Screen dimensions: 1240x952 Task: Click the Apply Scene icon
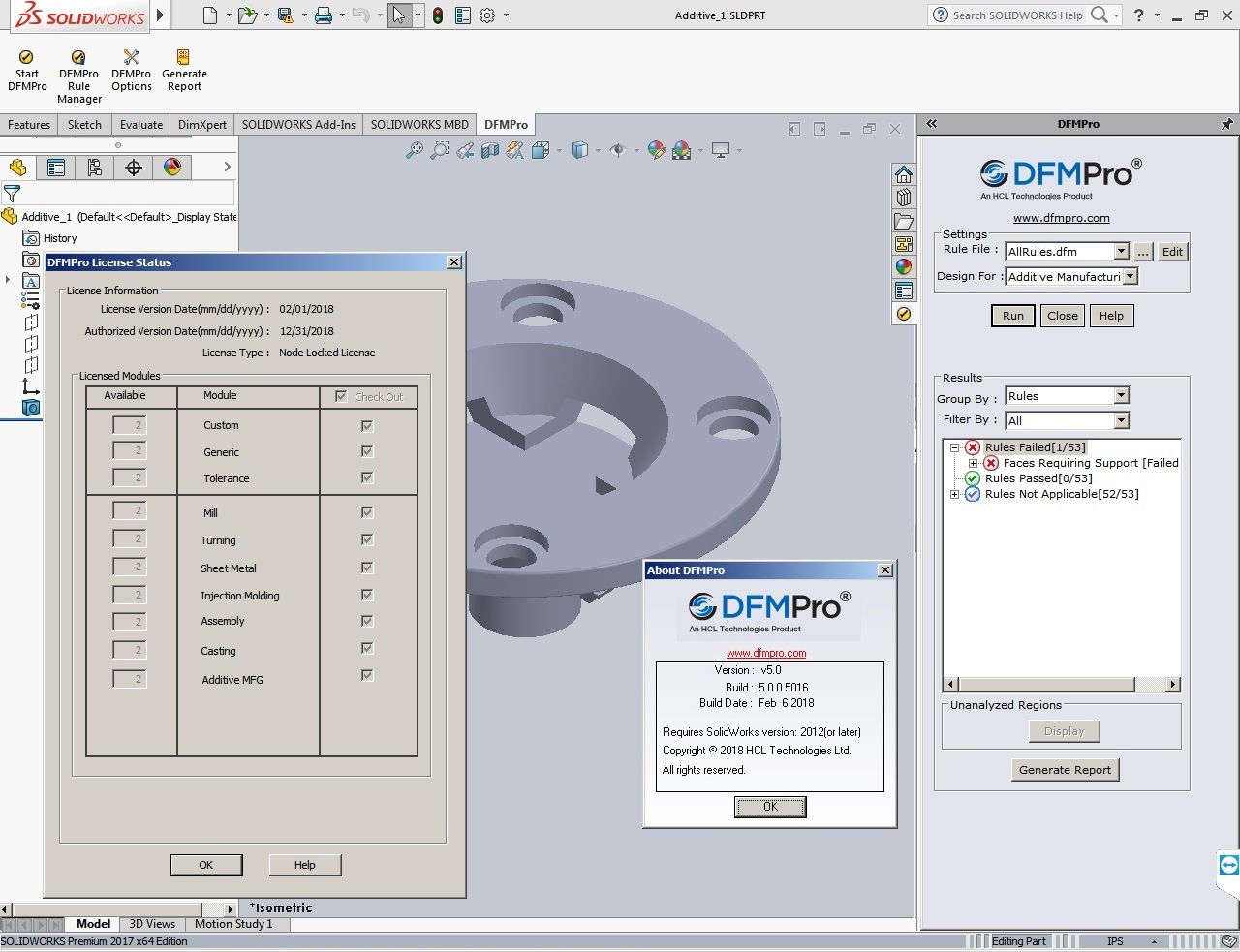[681, 150]
